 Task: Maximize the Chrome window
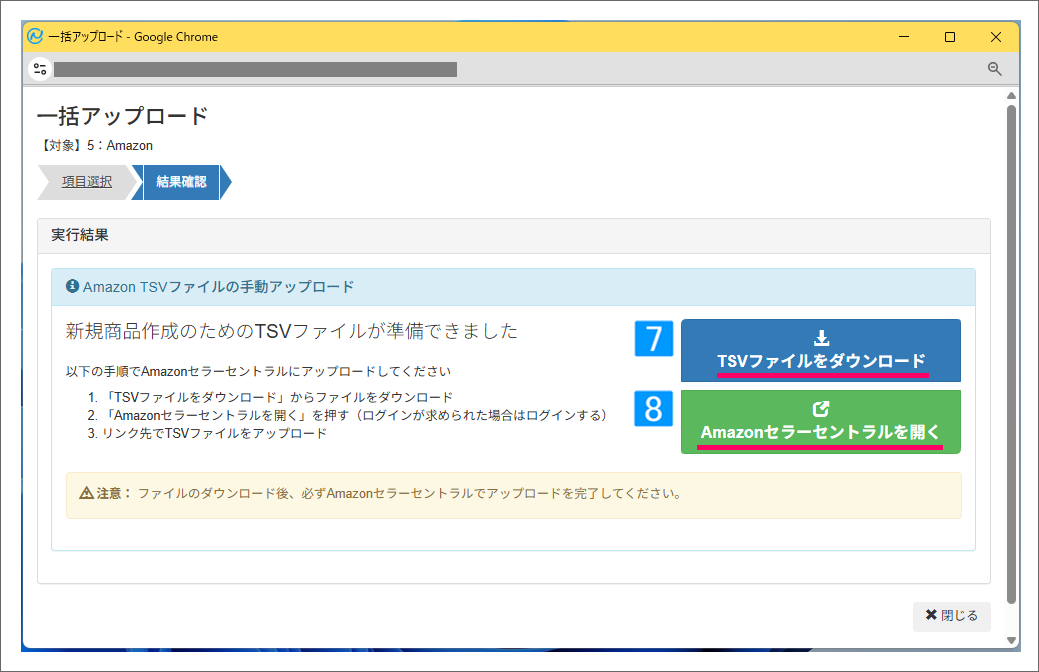point(950,36)
